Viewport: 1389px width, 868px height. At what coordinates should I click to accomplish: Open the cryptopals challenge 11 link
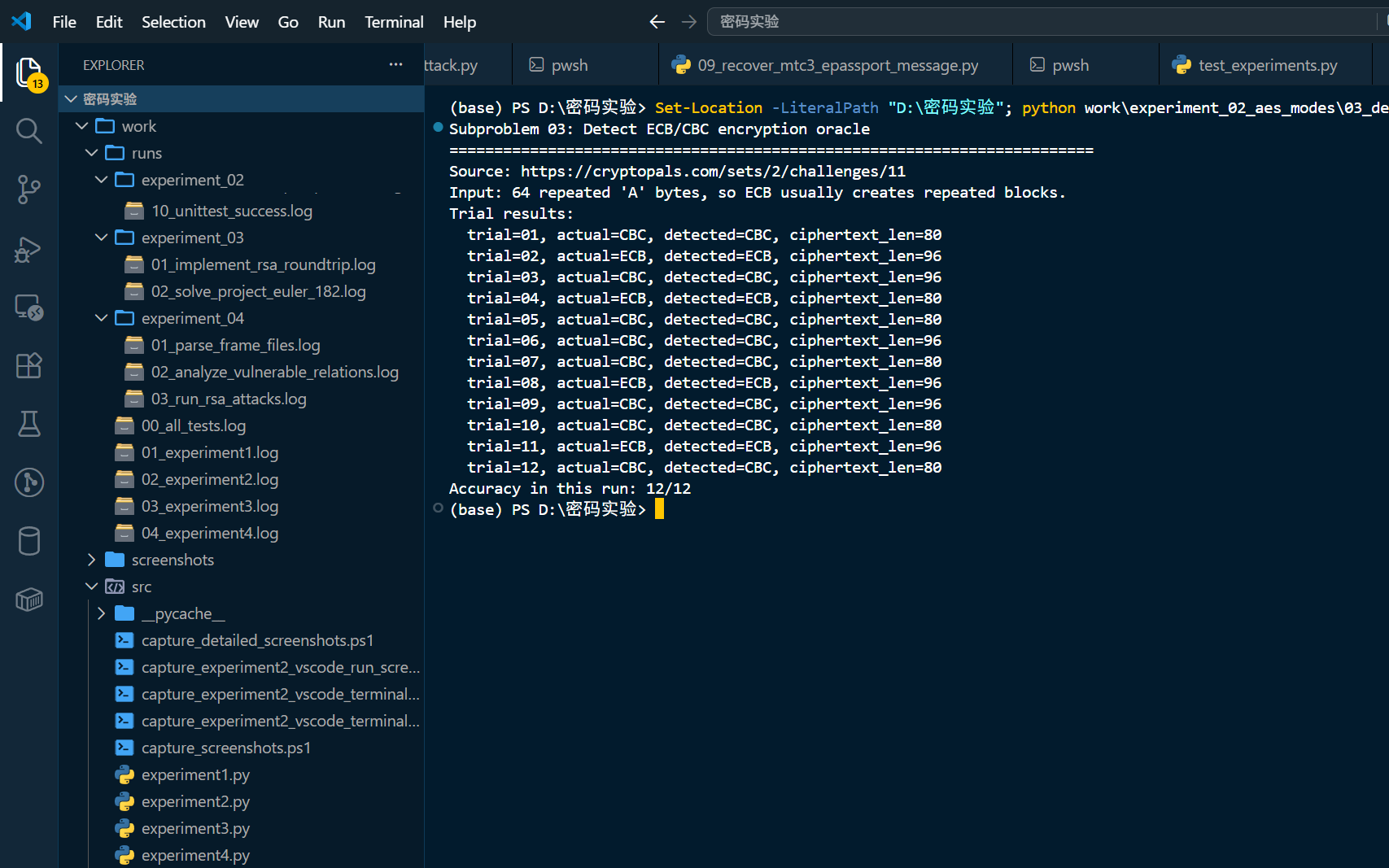713,172
